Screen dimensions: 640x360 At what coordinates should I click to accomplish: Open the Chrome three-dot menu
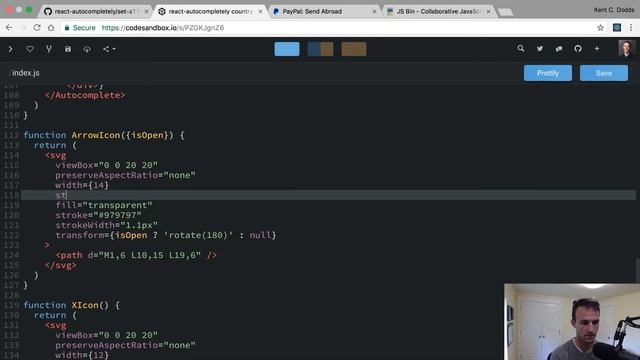pos(631,28)
